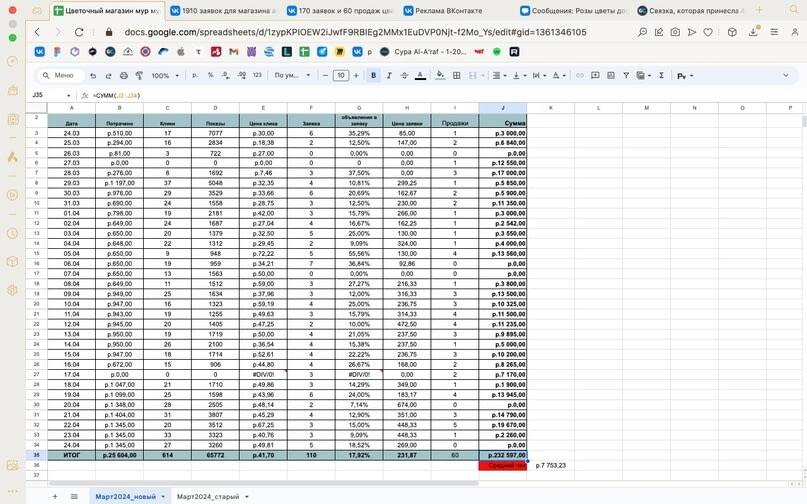Click the Print icon in toolbar
Image resolution: width=807 pixels, height=504 pixels.
(123, 75)
